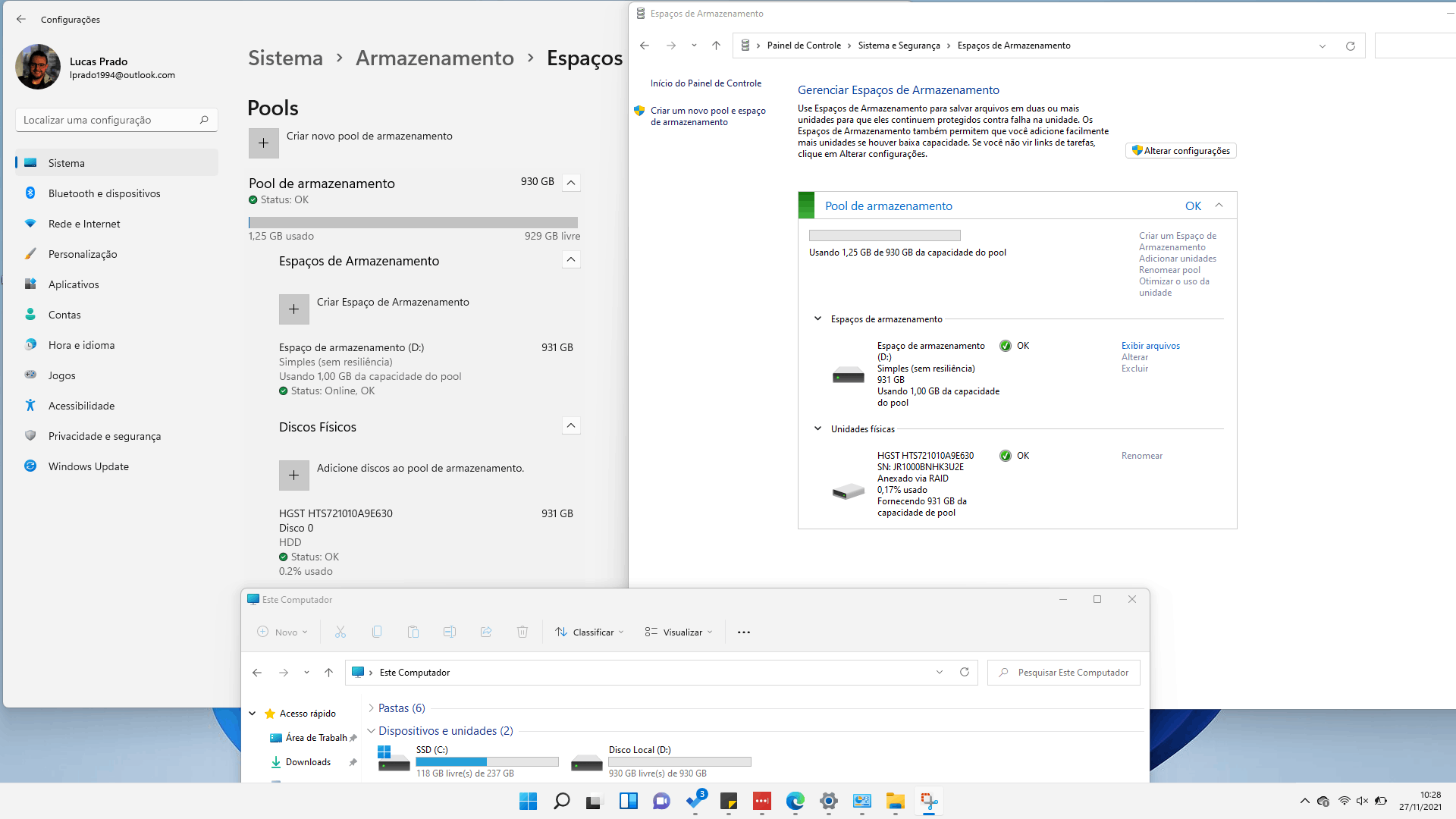Open the Classificar sort menu
Viewport: 1456px width, 819px height.
point(589,632)
